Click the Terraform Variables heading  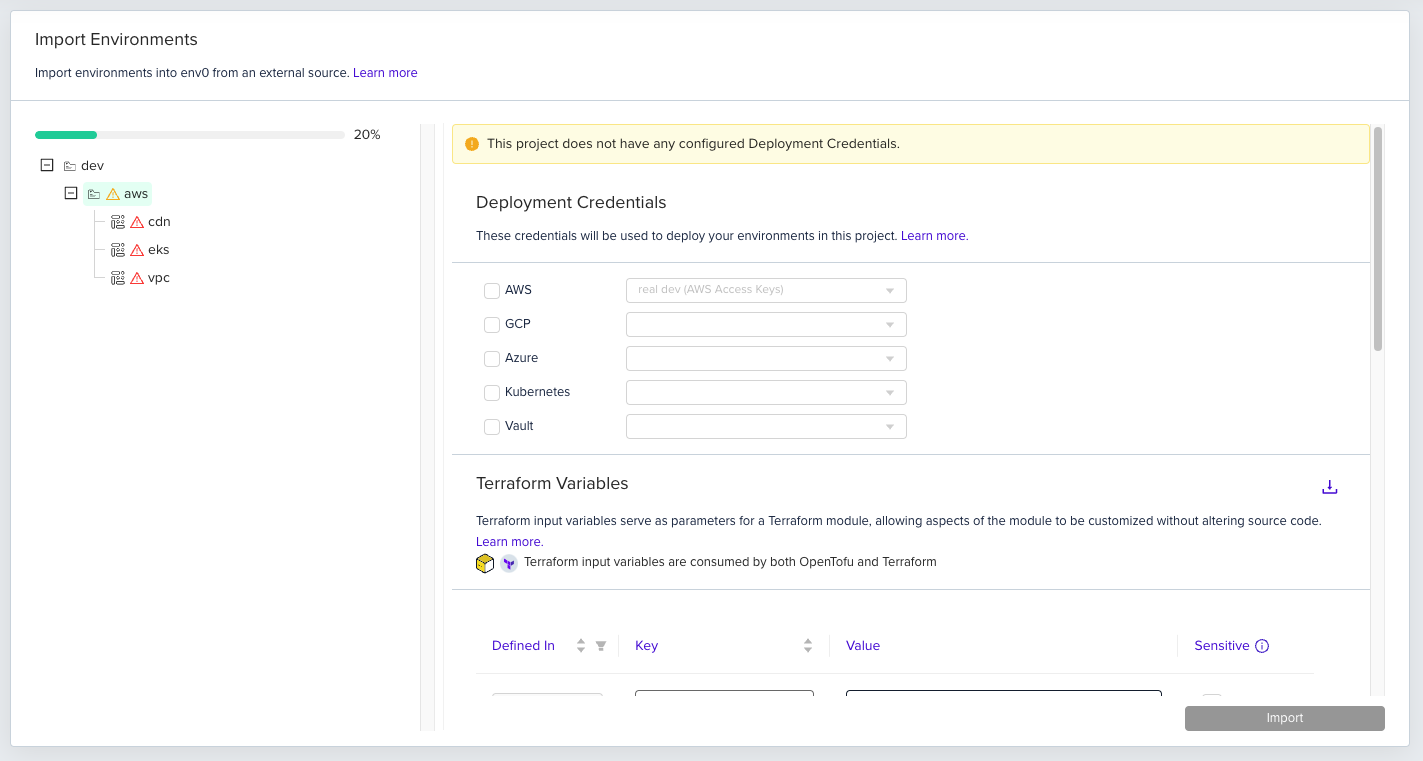click(552, 483)
